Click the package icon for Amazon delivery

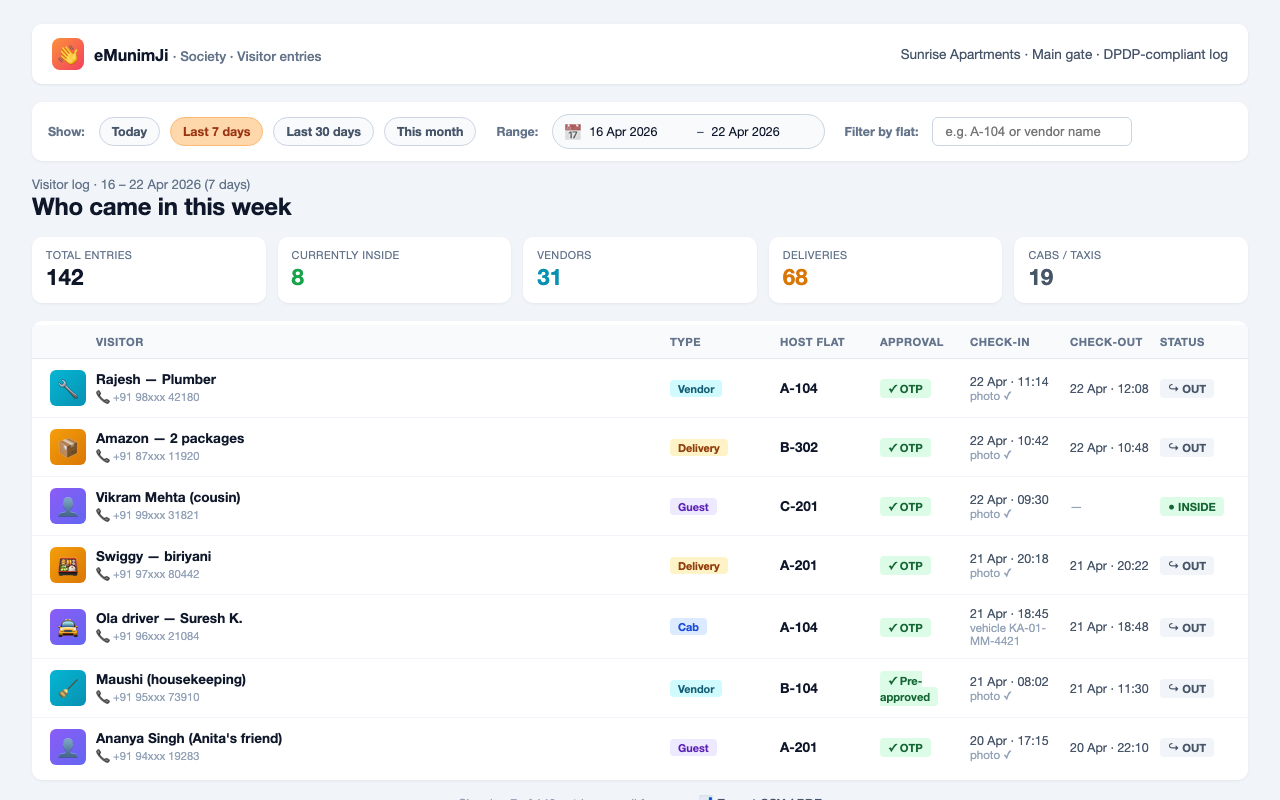pos(68,447)
